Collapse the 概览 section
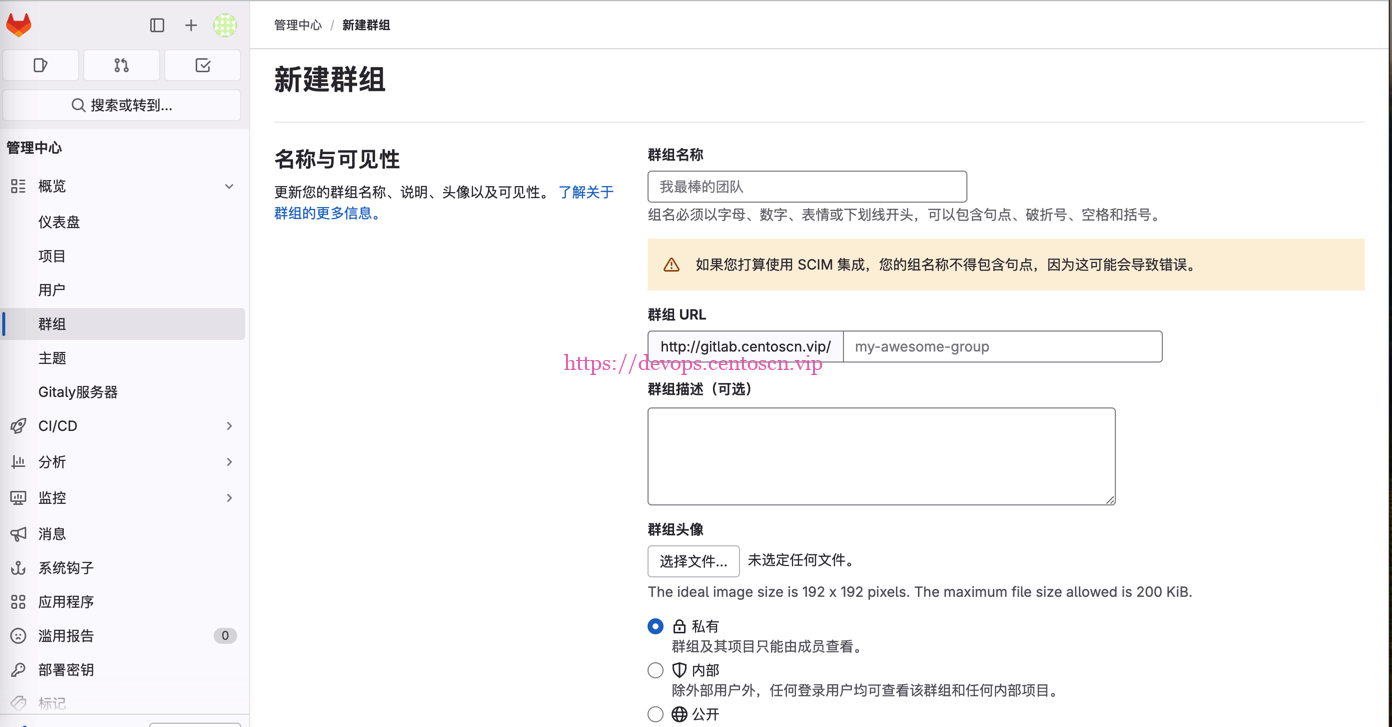The image size is (1392, 727). [229, 186]
